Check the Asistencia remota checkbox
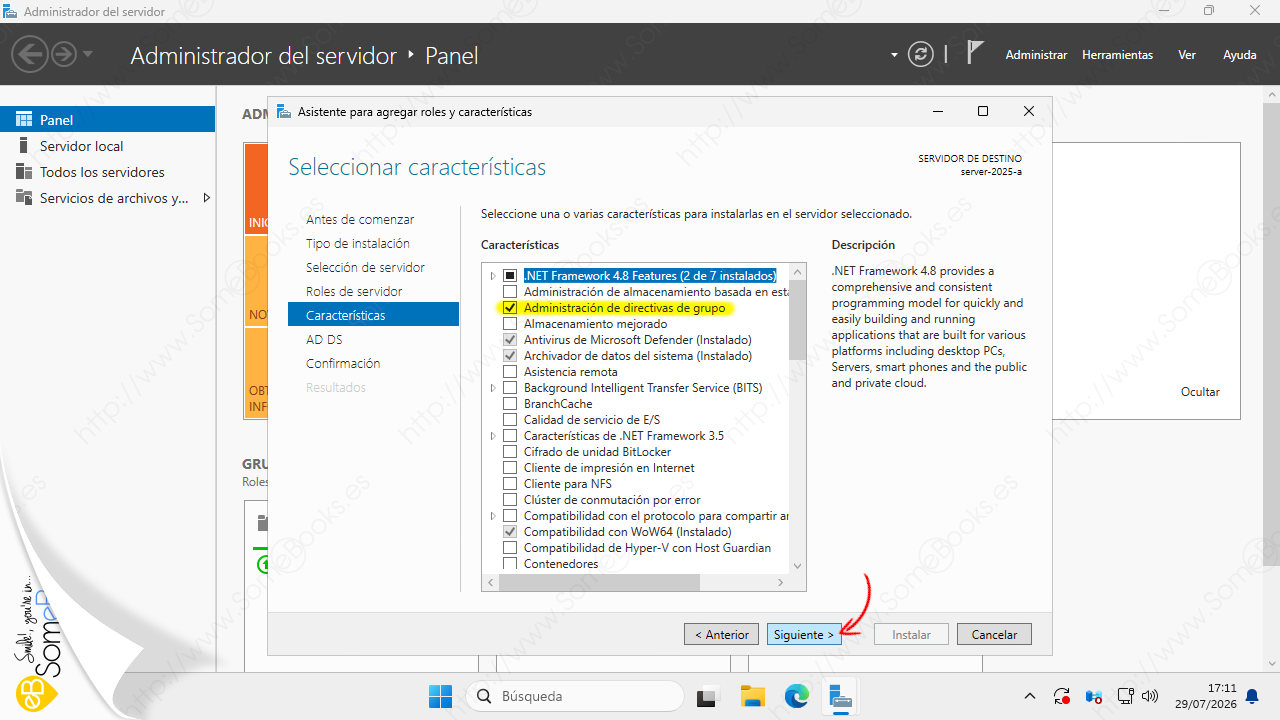Screen dimensions: 1280x720 pos(510,372)
